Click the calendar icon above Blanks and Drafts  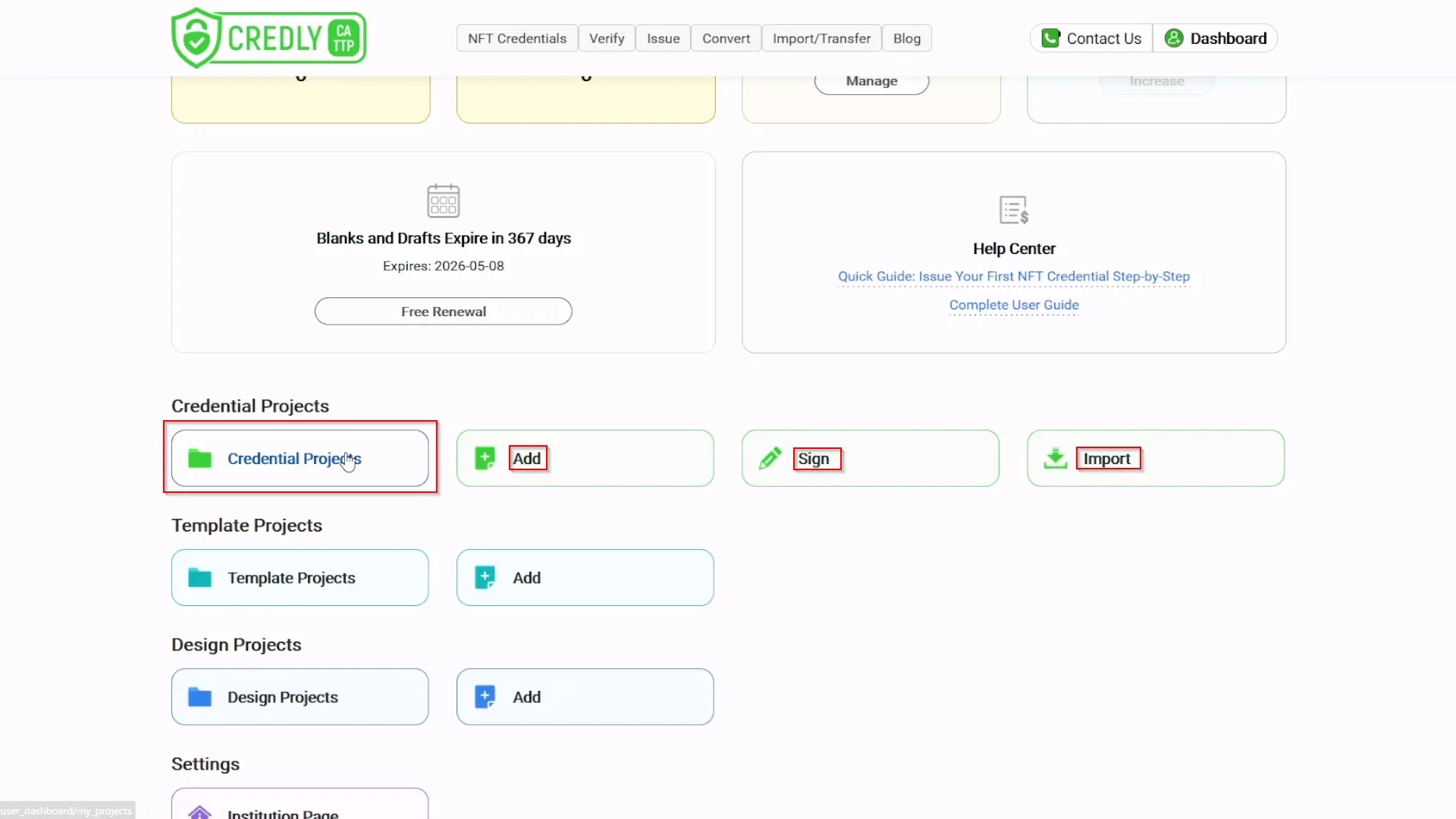[444, 201]
